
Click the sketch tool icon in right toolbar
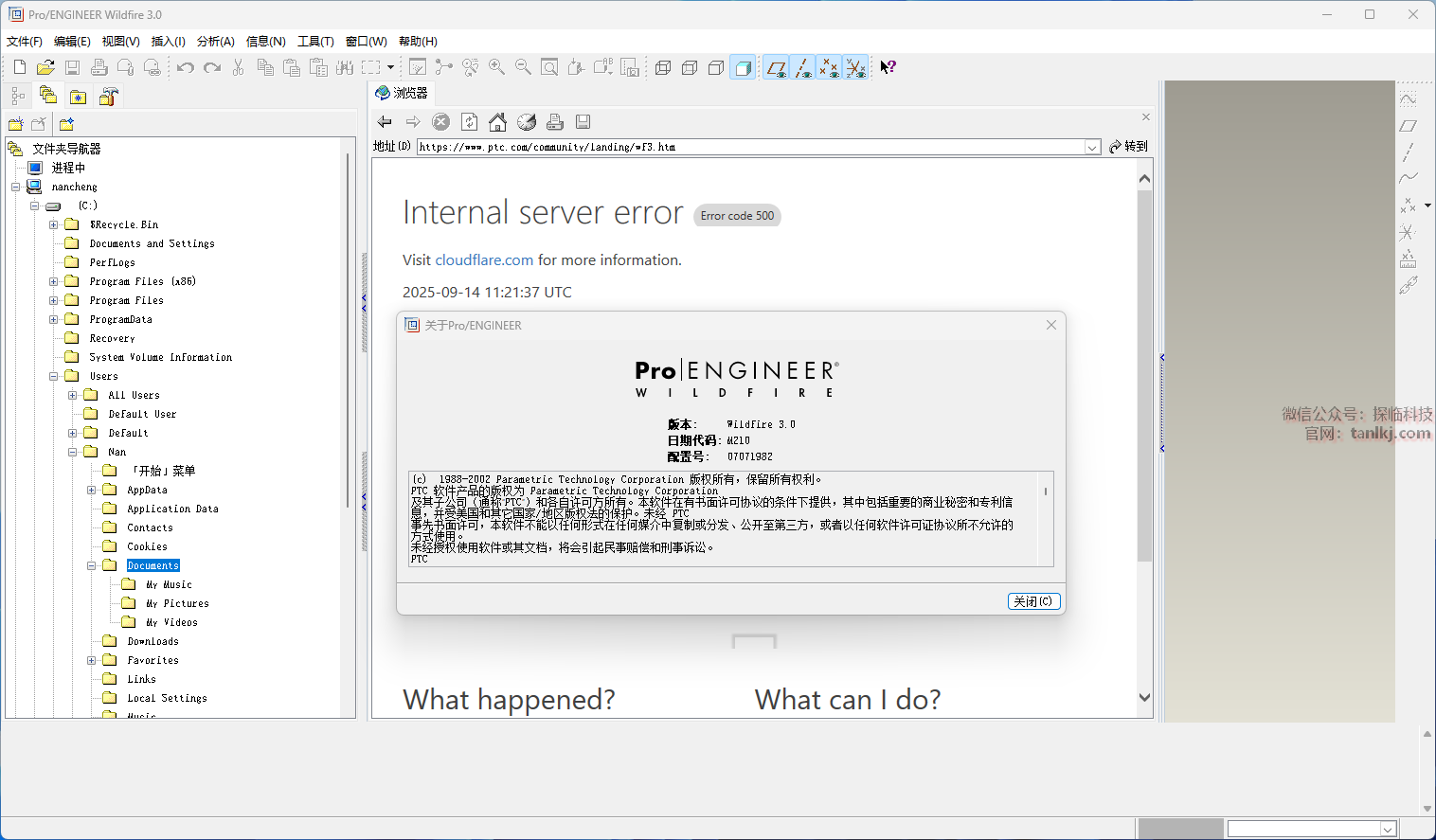tap(1409, 99)
